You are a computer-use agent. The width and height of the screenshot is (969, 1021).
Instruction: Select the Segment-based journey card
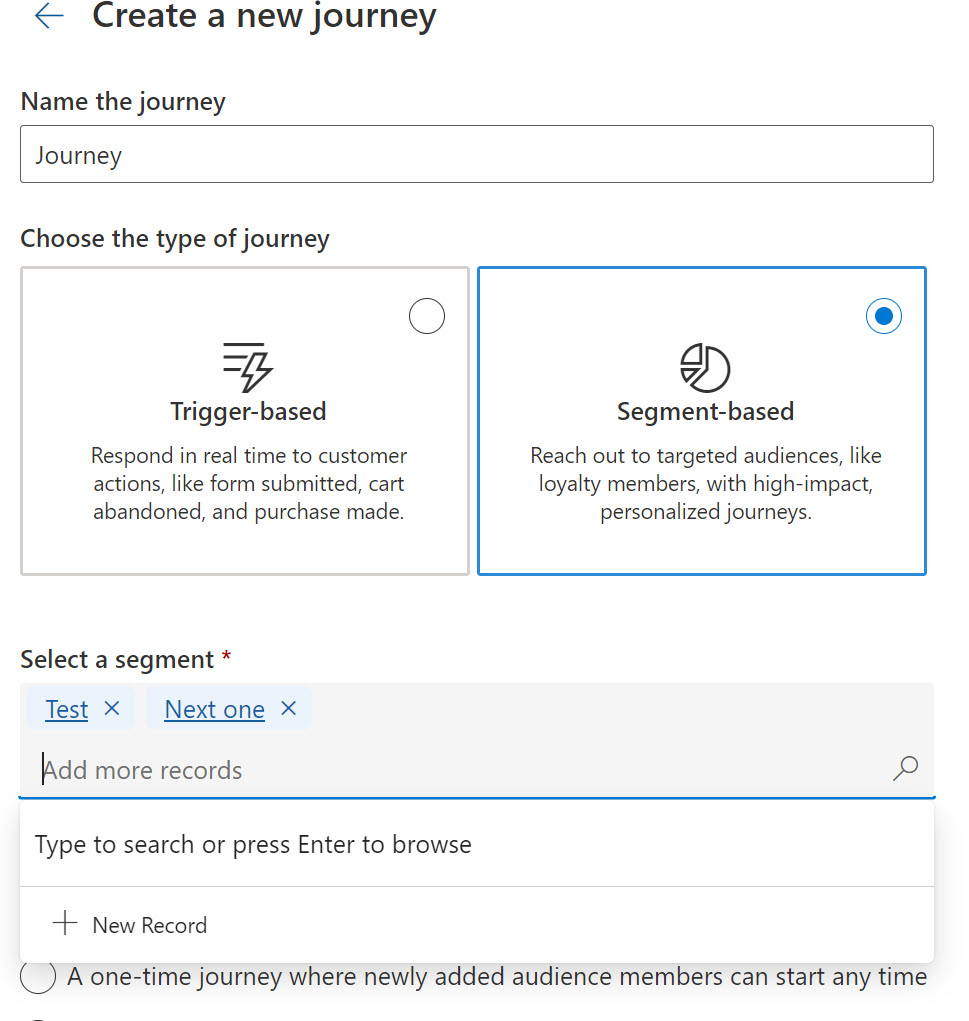coord(702,421)
